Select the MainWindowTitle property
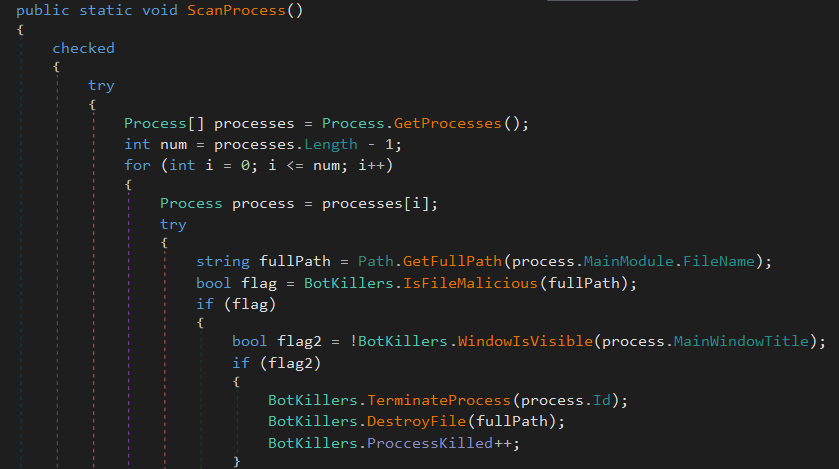 click(741, 341)
